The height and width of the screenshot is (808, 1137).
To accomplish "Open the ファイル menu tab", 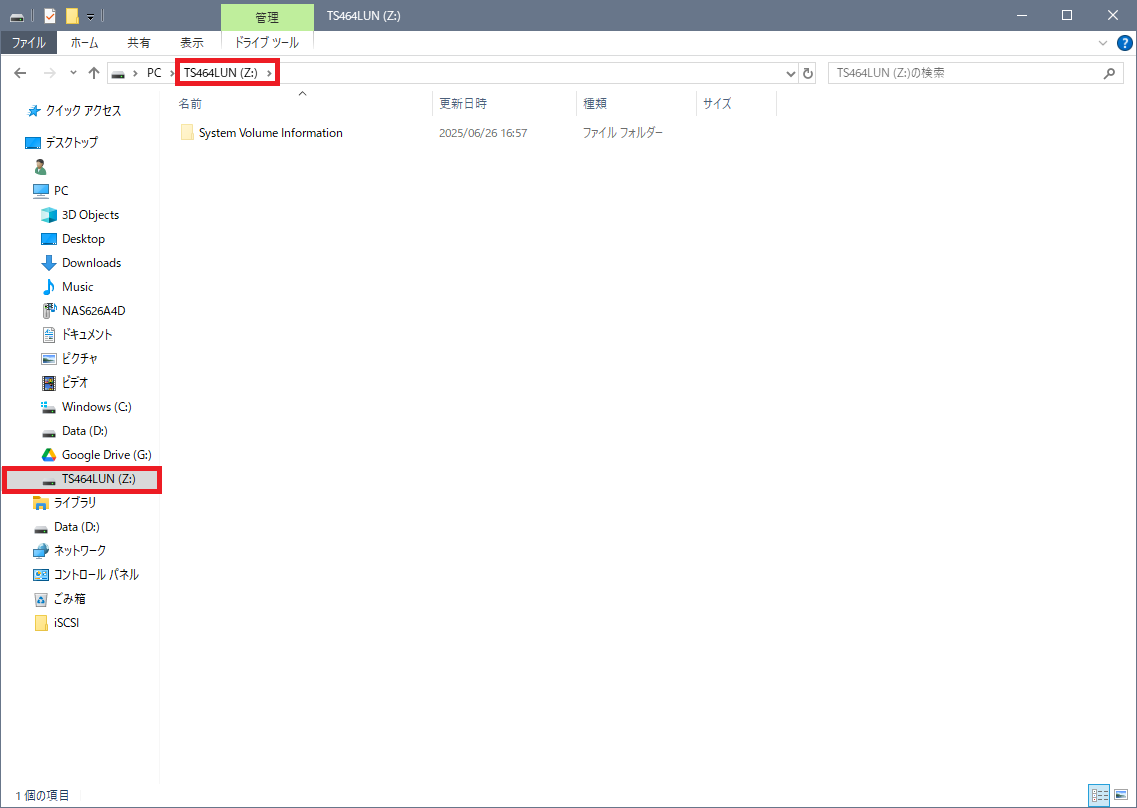I will pyautogui.click(x=29, y=43).
